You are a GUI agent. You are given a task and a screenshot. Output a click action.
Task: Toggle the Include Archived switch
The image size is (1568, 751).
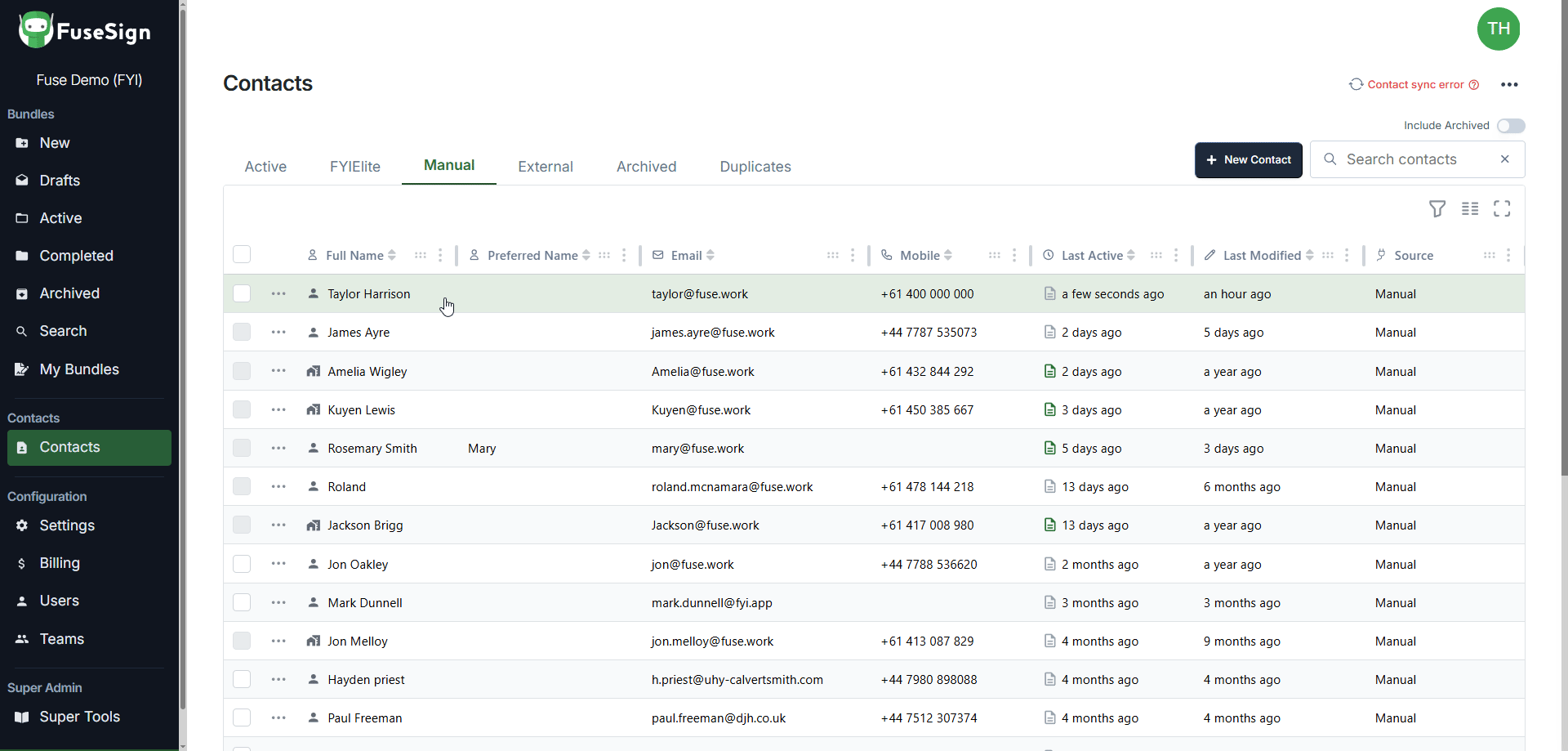click(1510, 126)
